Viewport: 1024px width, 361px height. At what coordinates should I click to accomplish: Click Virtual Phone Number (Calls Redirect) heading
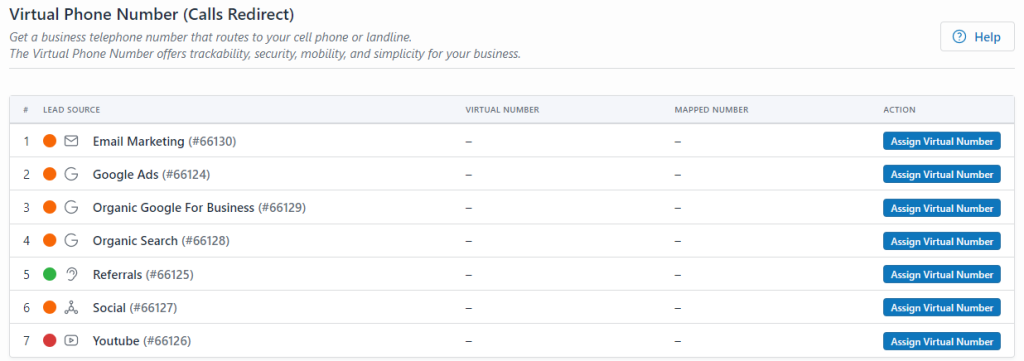pyautogui.click(x=152, y=13)
